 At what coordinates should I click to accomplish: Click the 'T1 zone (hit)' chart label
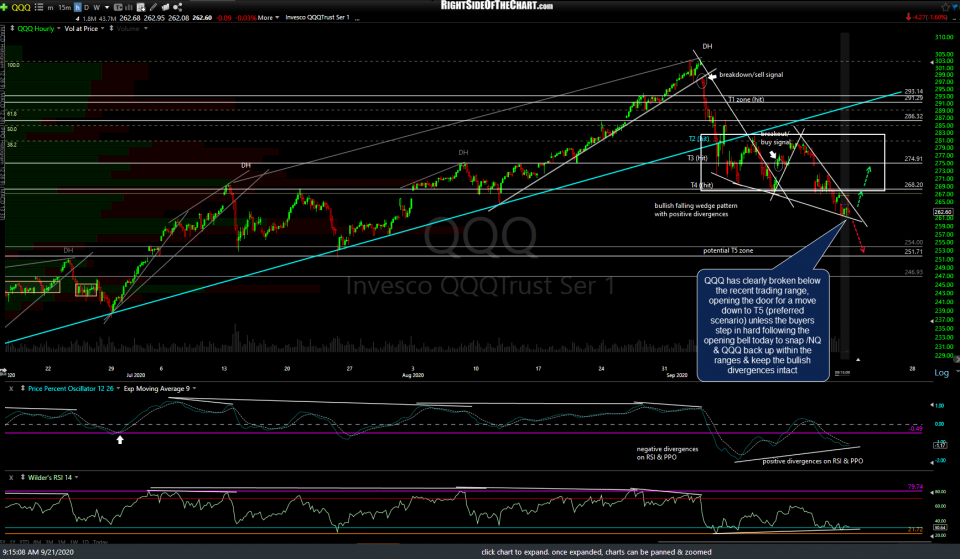coord(746,99)
